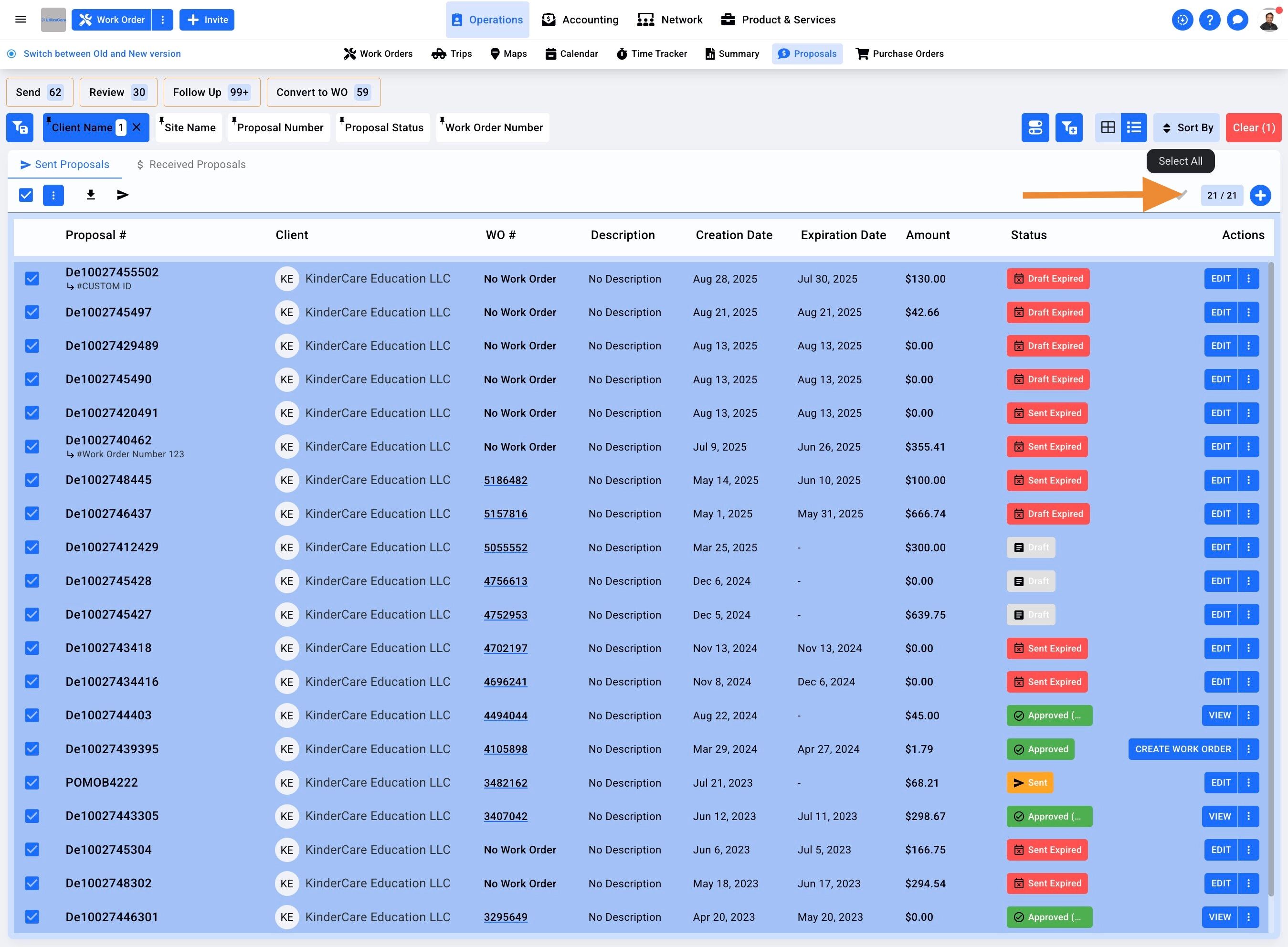Screen dimensions: 1288x947
Task: Open the three-dot menu next to Work Order
Action: (163, 20)
